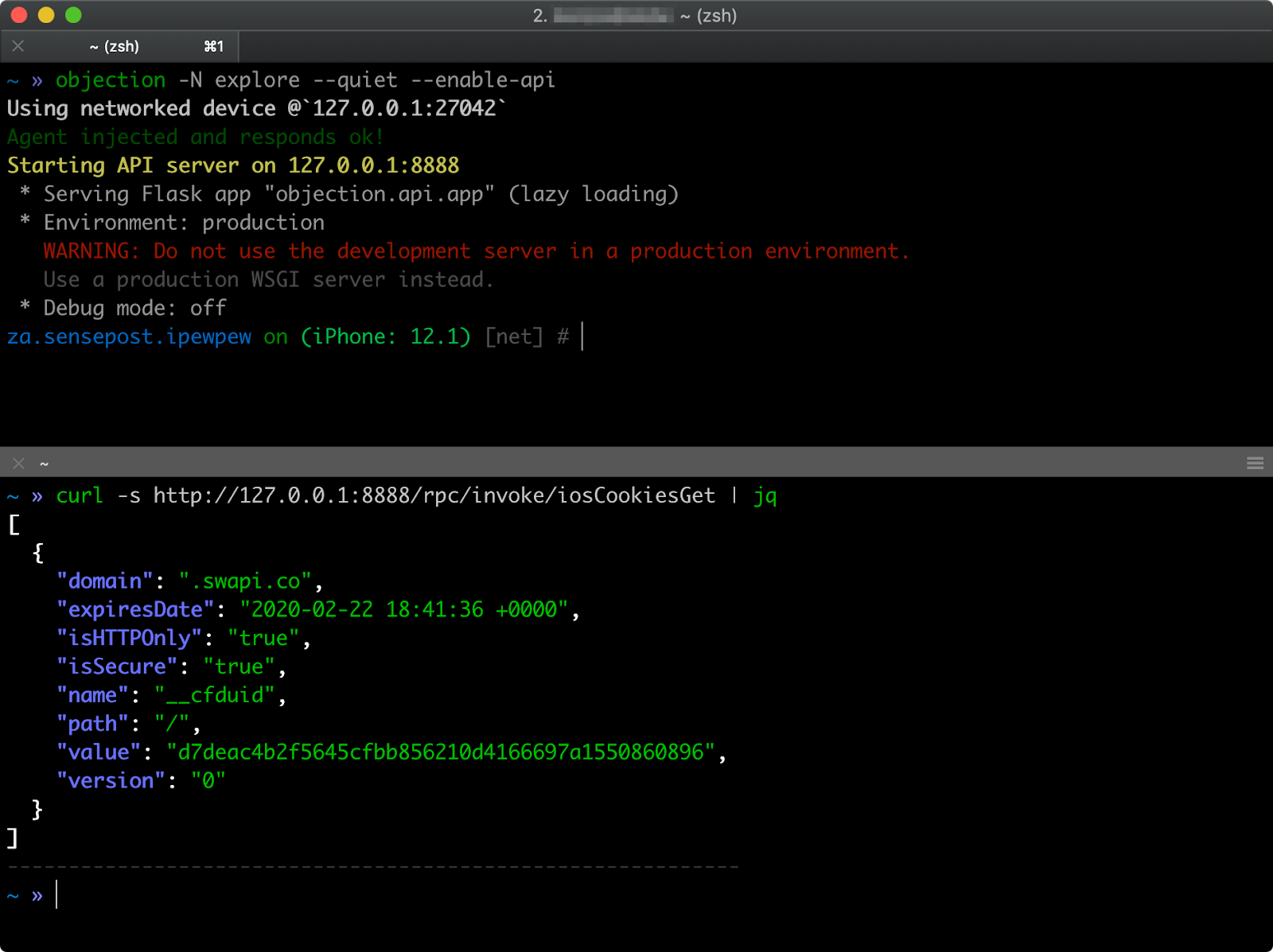Click the window title '~ (zsh)'
Screen dimensions: 1273x952
pyautogui.click(x=708, y=16)
